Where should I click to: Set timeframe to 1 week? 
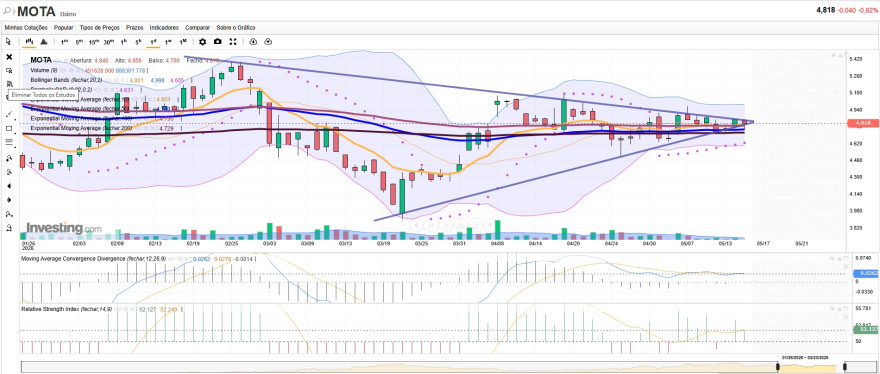168,42
